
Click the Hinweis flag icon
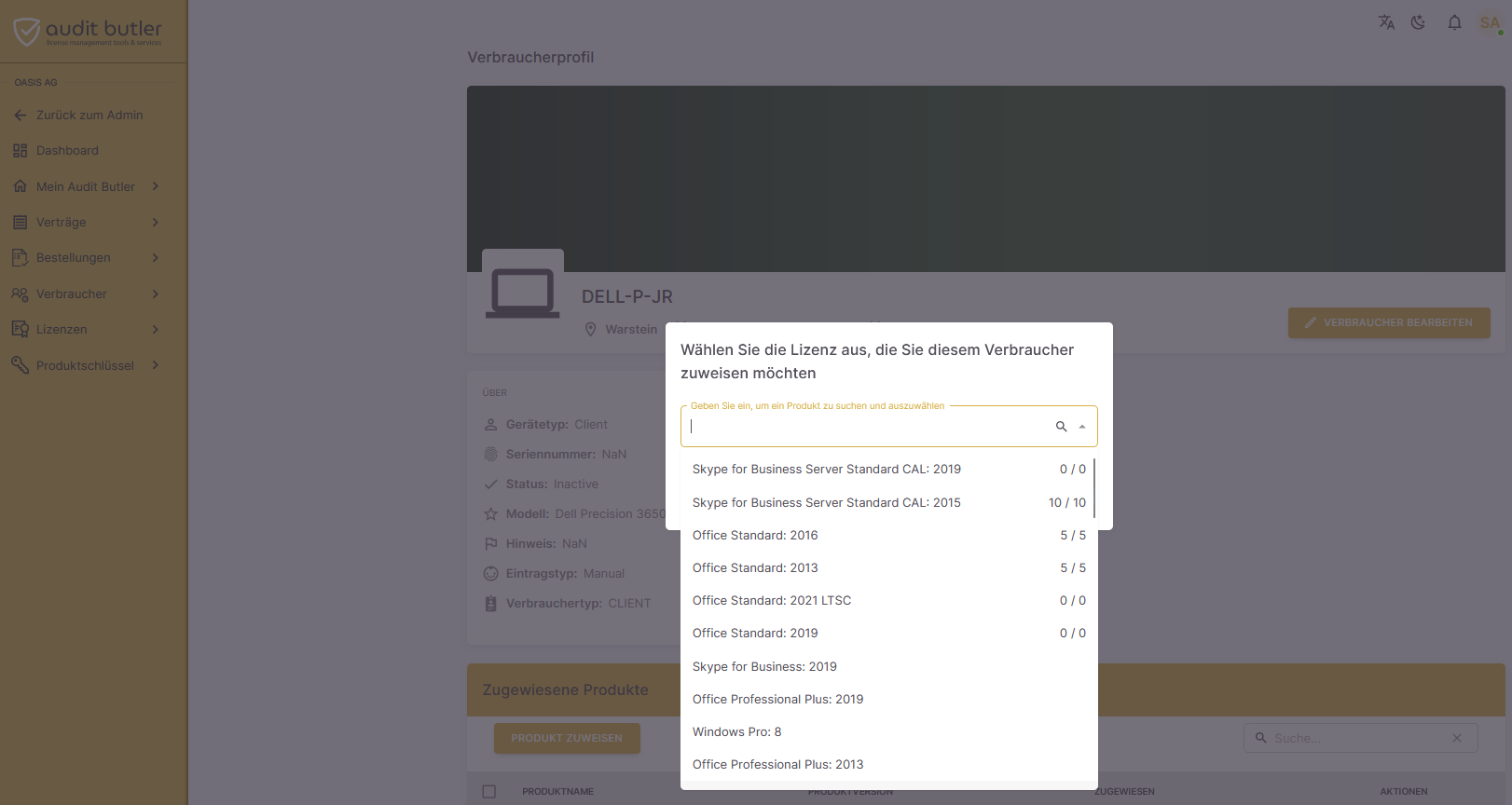point(491,544)
